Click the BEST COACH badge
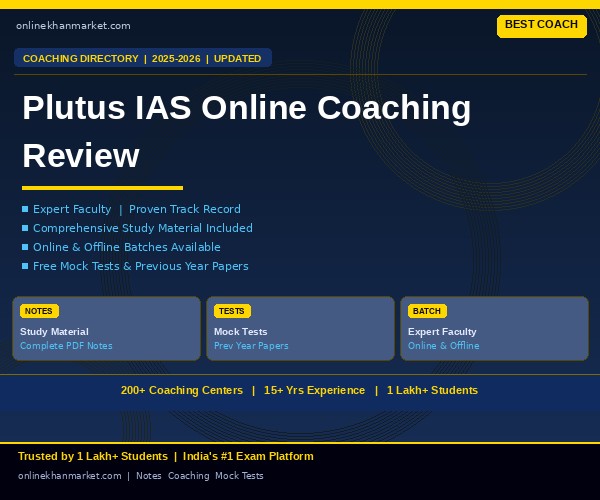600x500 pixels. pyautogui.click(x=541, y=26)
